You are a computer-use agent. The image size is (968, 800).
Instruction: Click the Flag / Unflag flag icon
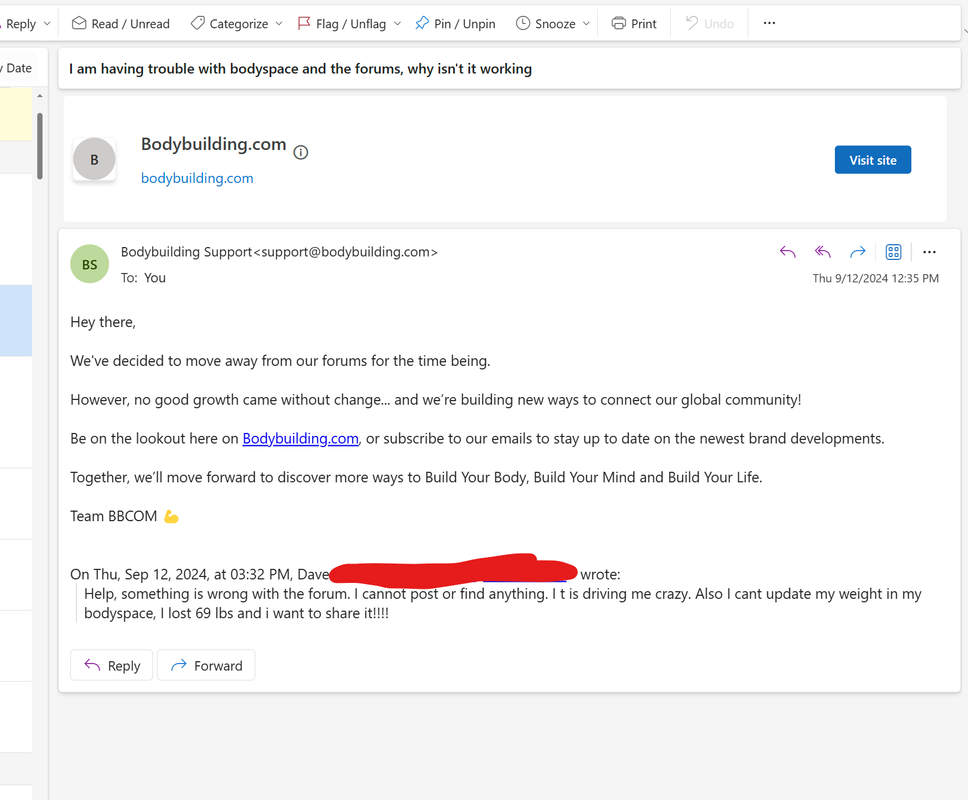(x=304, y=23)
